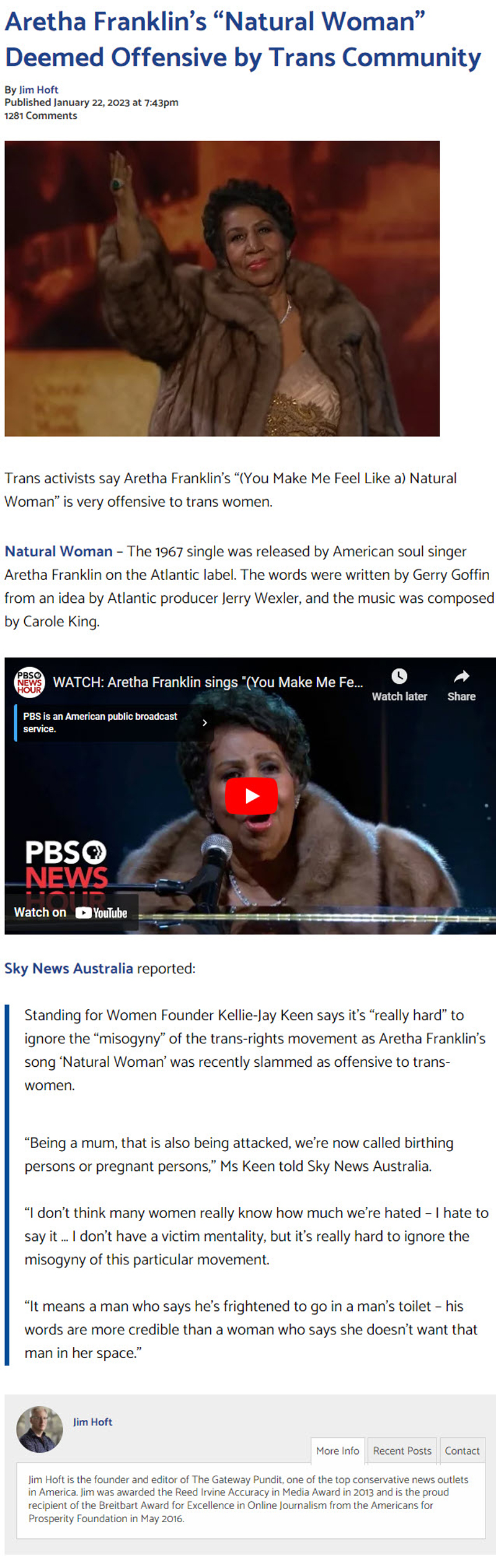Follow the Natural Woman hyperlink
The width and height of the screenshot is (496, 1568).
(58, 551)
